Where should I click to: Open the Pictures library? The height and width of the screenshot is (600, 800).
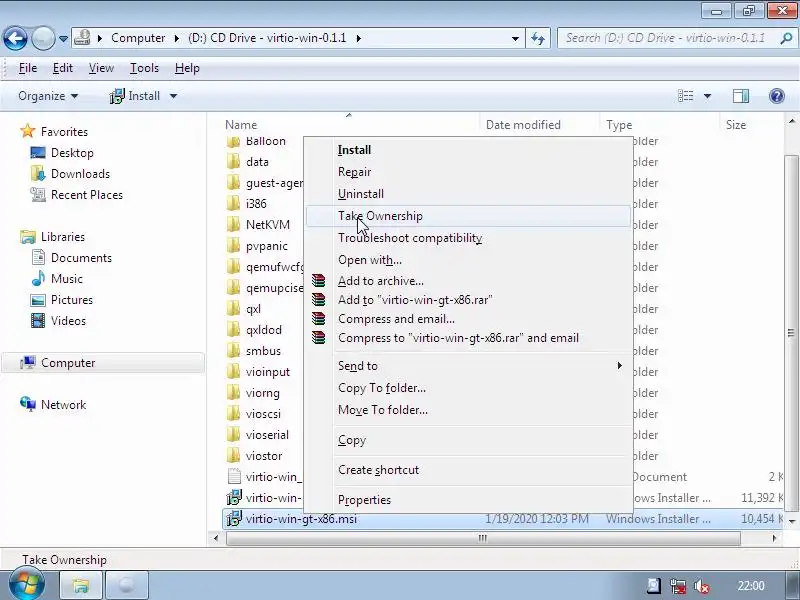pos(71,299)
